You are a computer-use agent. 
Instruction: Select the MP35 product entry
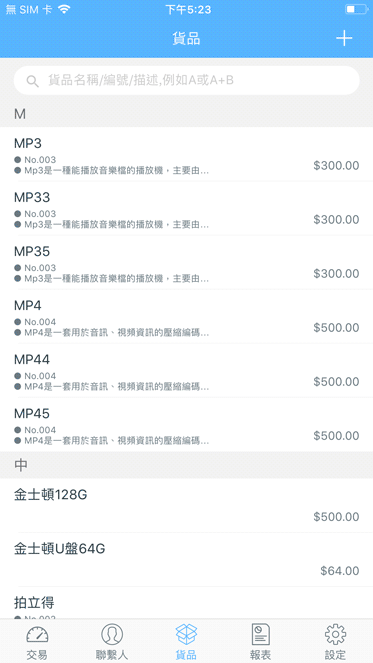tap(186, 263)
